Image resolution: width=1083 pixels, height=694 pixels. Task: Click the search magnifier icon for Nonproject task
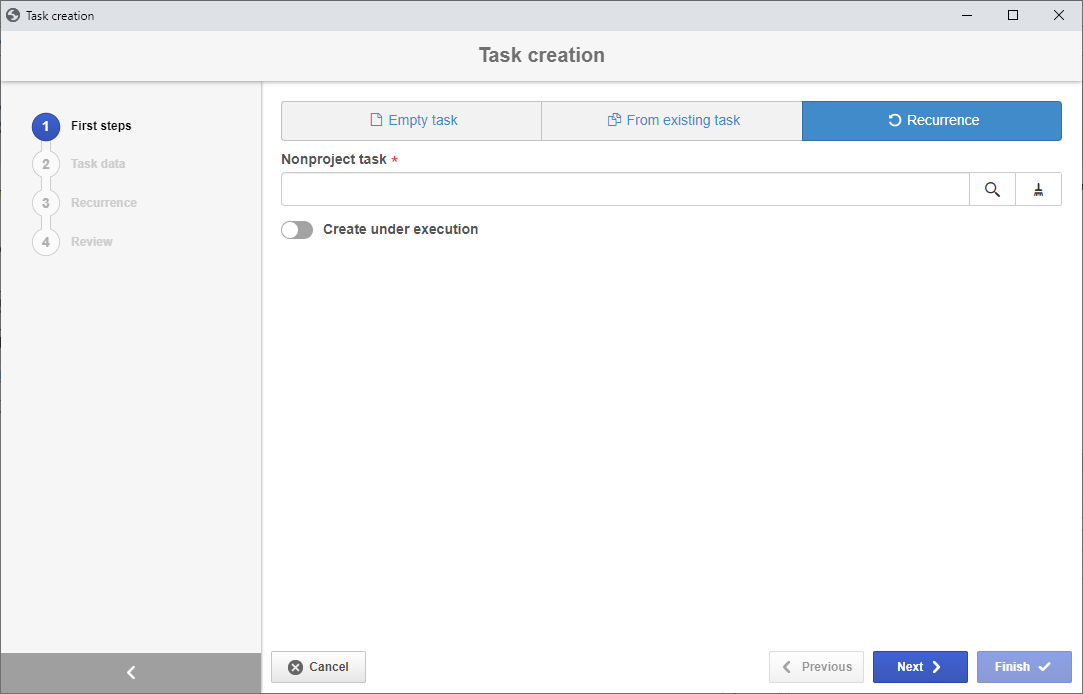(x=992, y=189)
